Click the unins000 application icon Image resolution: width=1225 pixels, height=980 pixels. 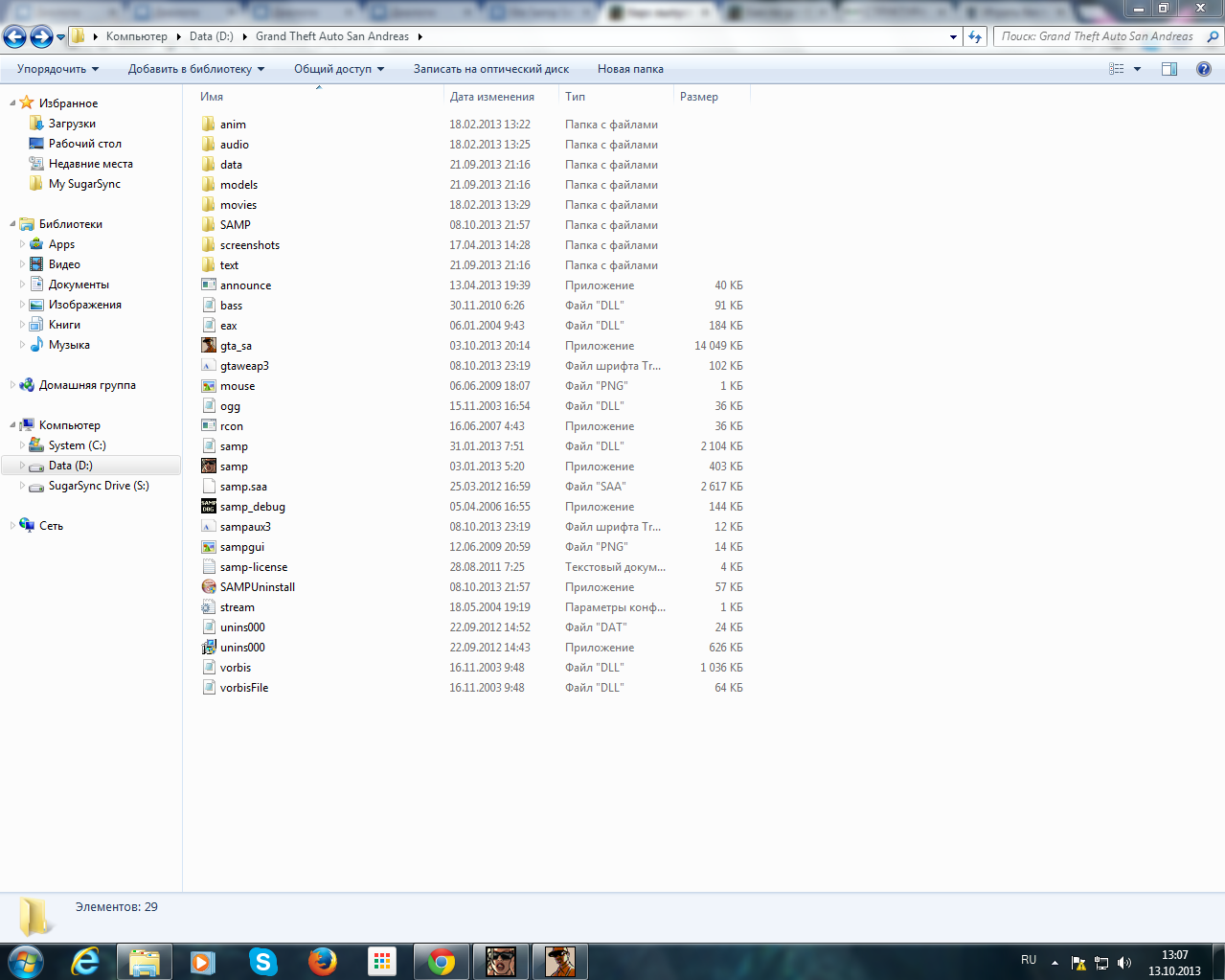(x=209, y=648)
